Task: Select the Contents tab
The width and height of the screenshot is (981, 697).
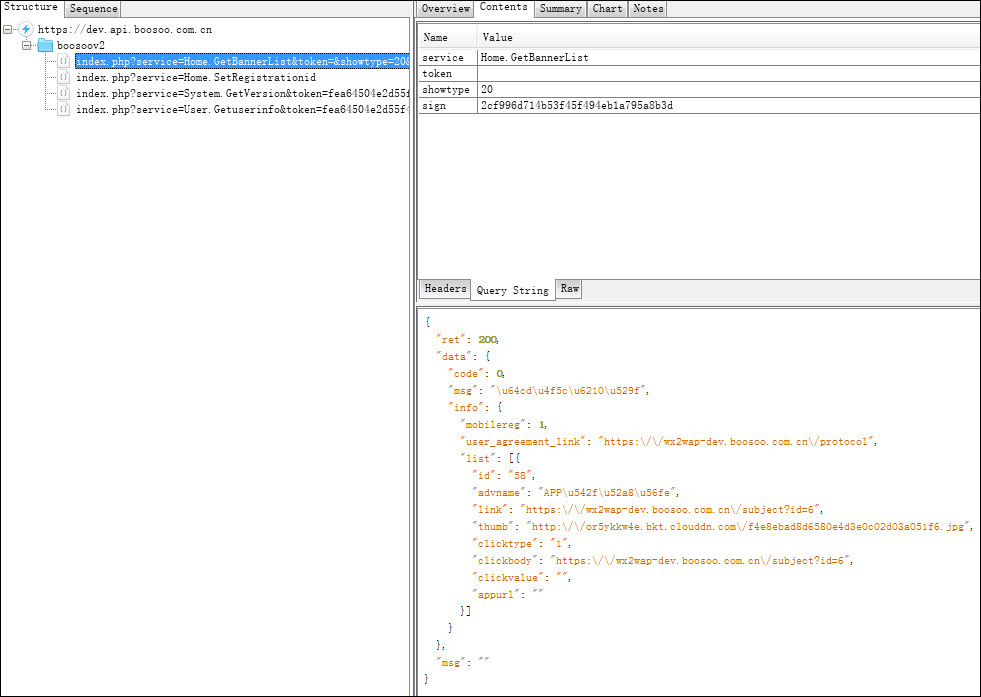Action: [504, 8]
